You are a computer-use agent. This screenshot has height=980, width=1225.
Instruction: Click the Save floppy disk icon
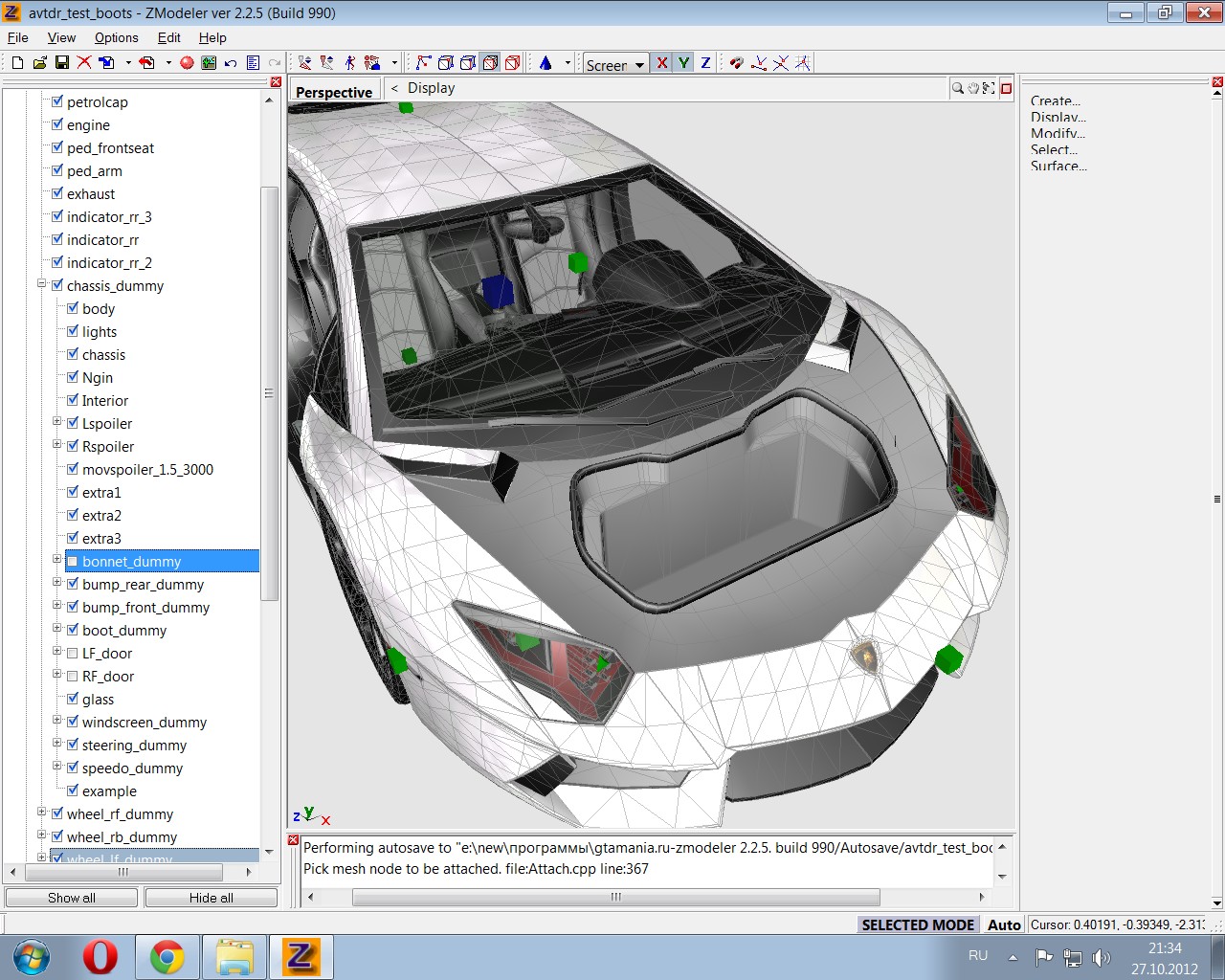61,62
